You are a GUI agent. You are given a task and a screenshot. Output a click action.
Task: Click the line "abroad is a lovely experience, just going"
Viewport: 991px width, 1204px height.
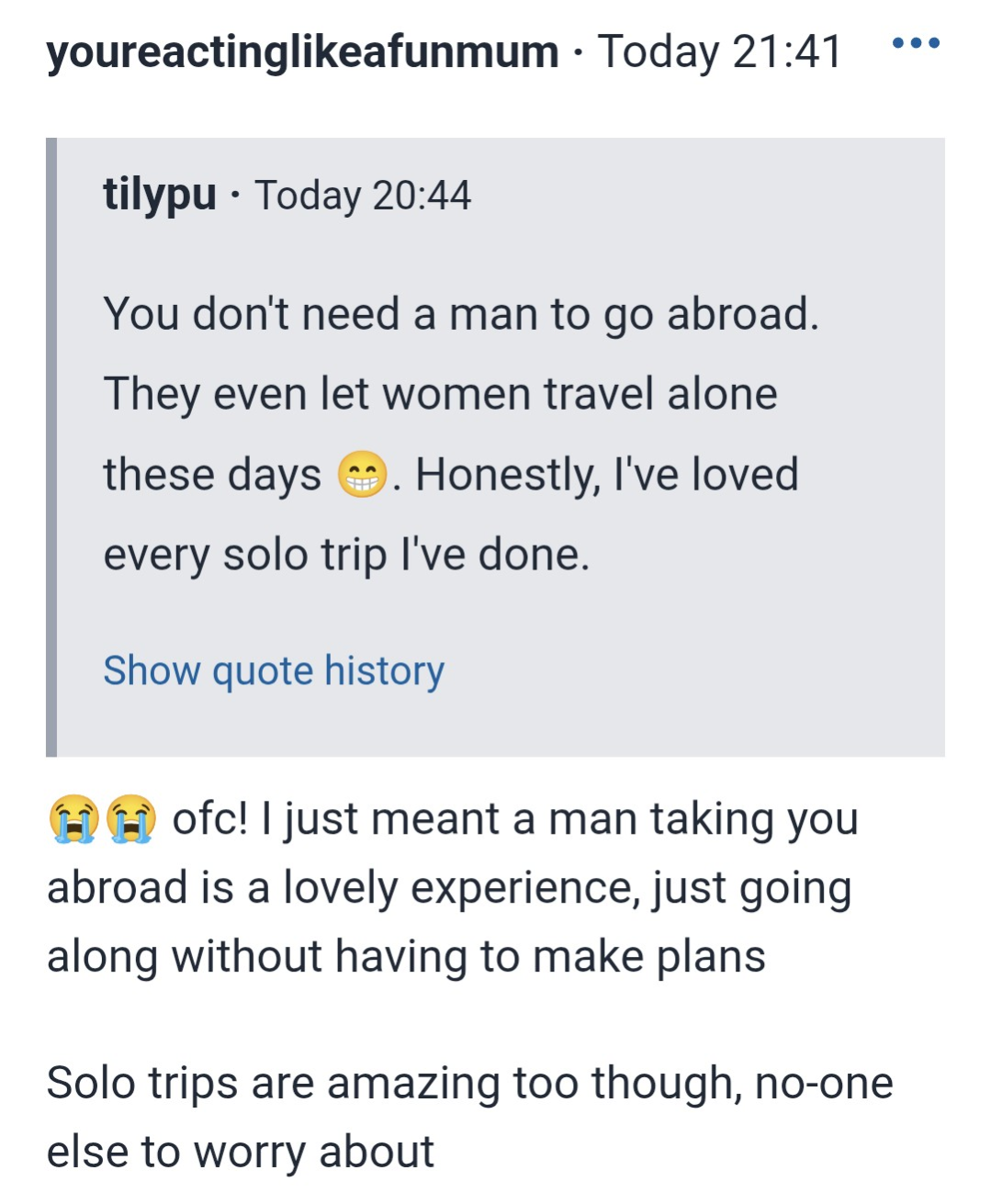[449, 888]
